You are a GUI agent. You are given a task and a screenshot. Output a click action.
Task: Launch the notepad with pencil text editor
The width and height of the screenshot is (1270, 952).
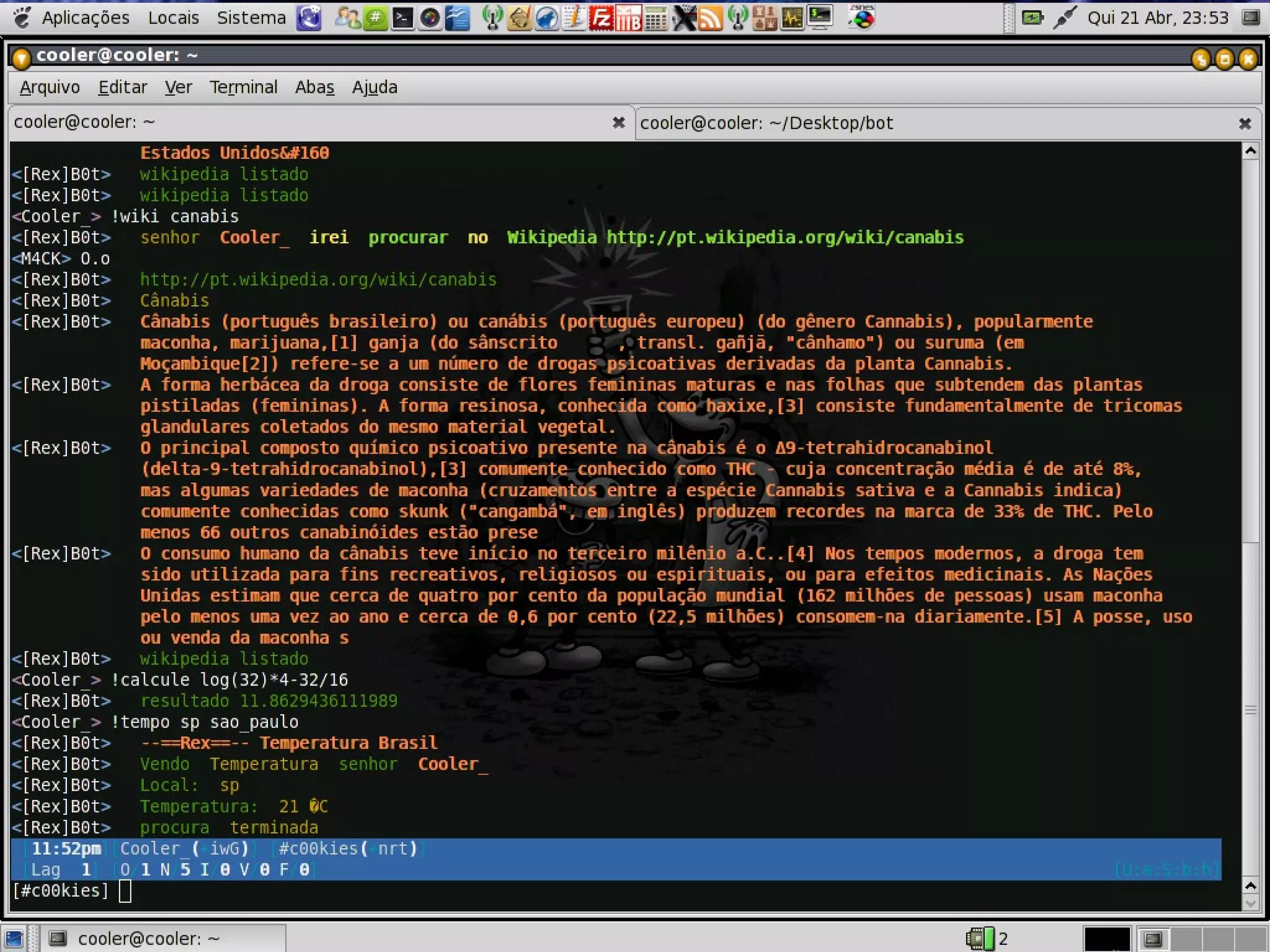tap(574, 17)
